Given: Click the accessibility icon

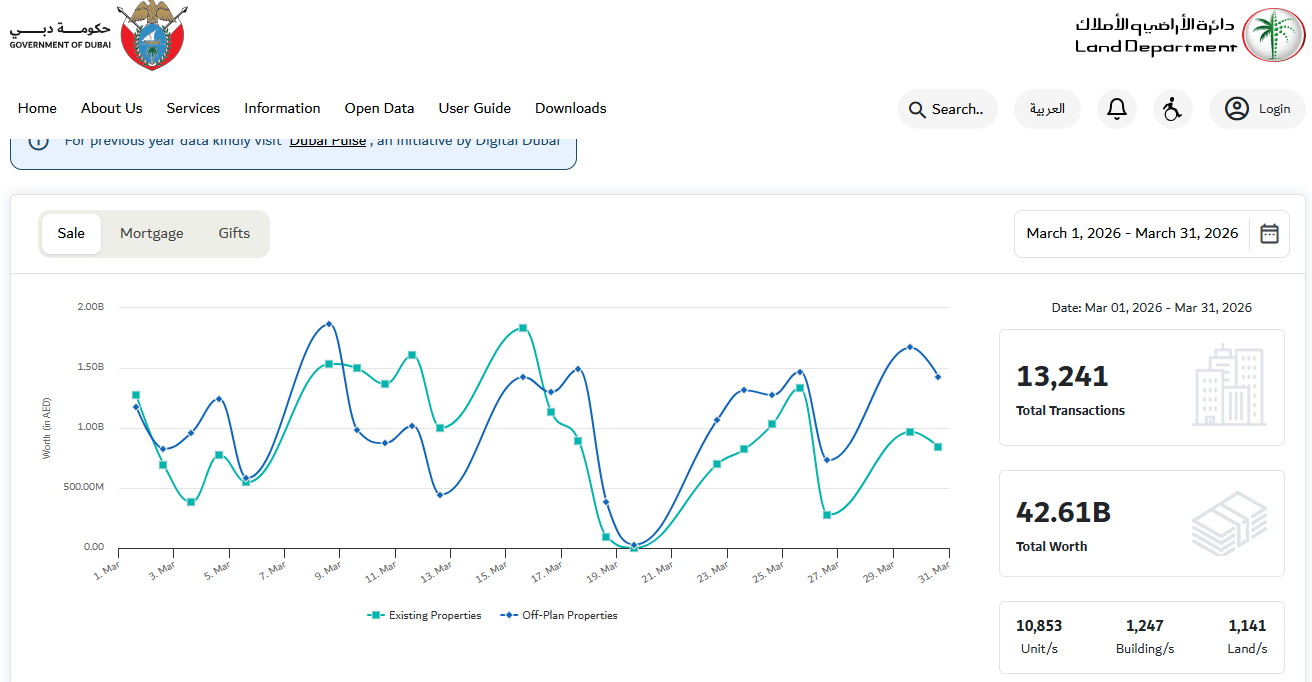Looking at the screenshot, I should 1172,109.
